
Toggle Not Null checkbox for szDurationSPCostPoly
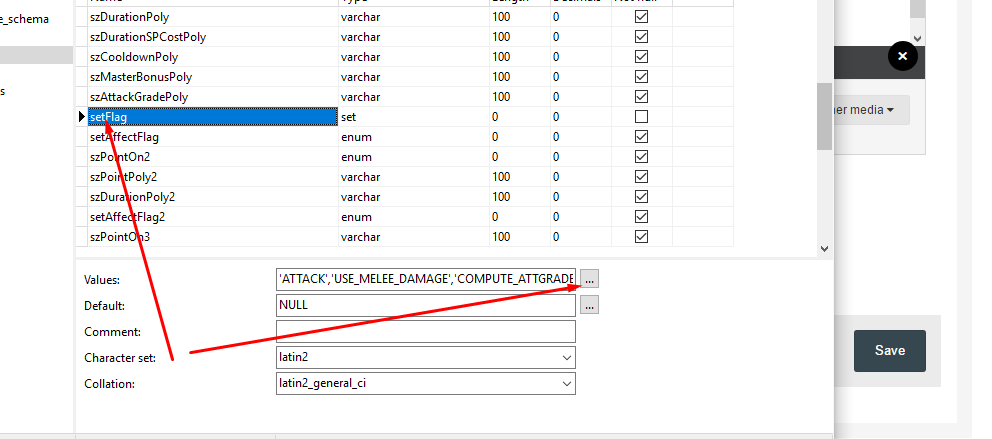[x=641, y=37]
